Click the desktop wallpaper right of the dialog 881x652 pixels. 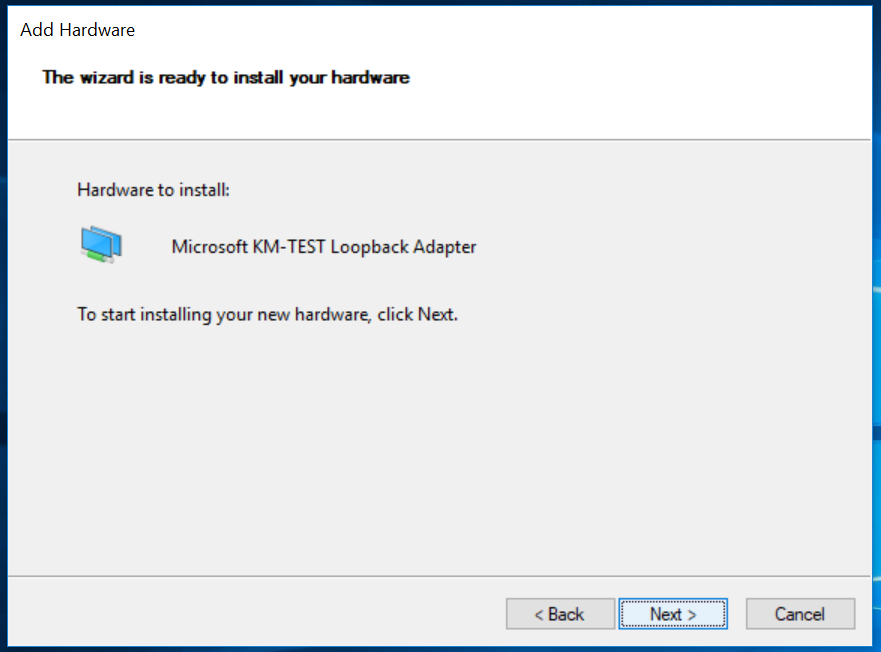877,300
